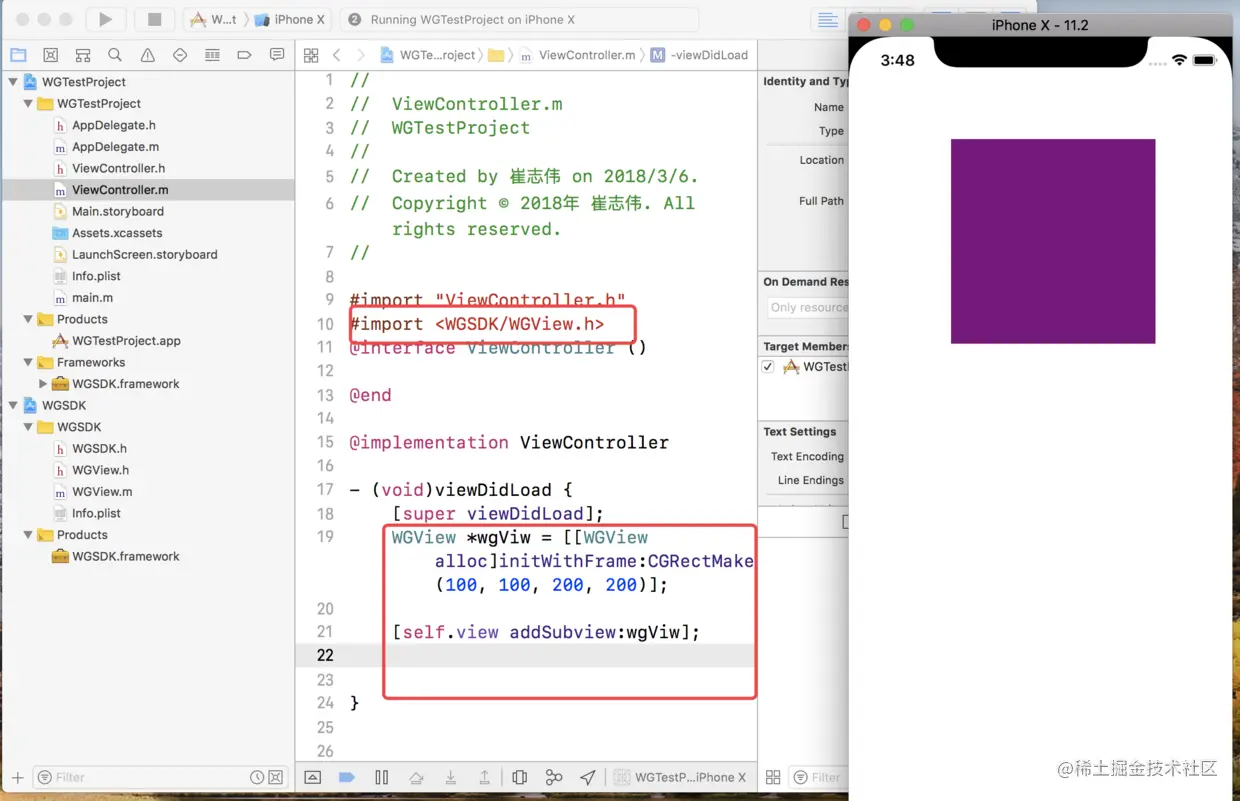Open the Issue navigator warning icon
1240x801 pixels.
(148, 55)
